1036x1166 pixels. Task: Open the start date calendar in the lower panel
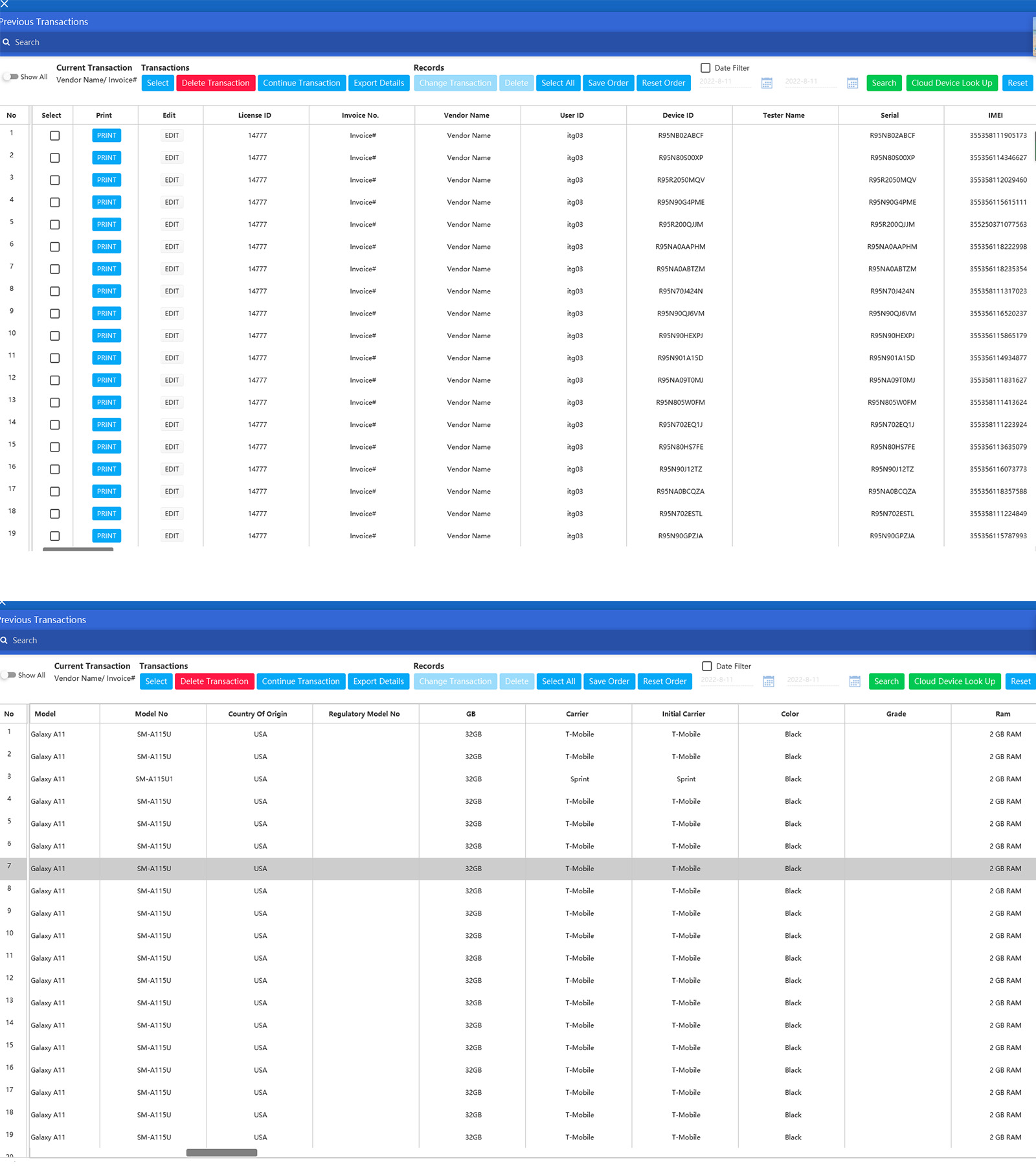769,681
